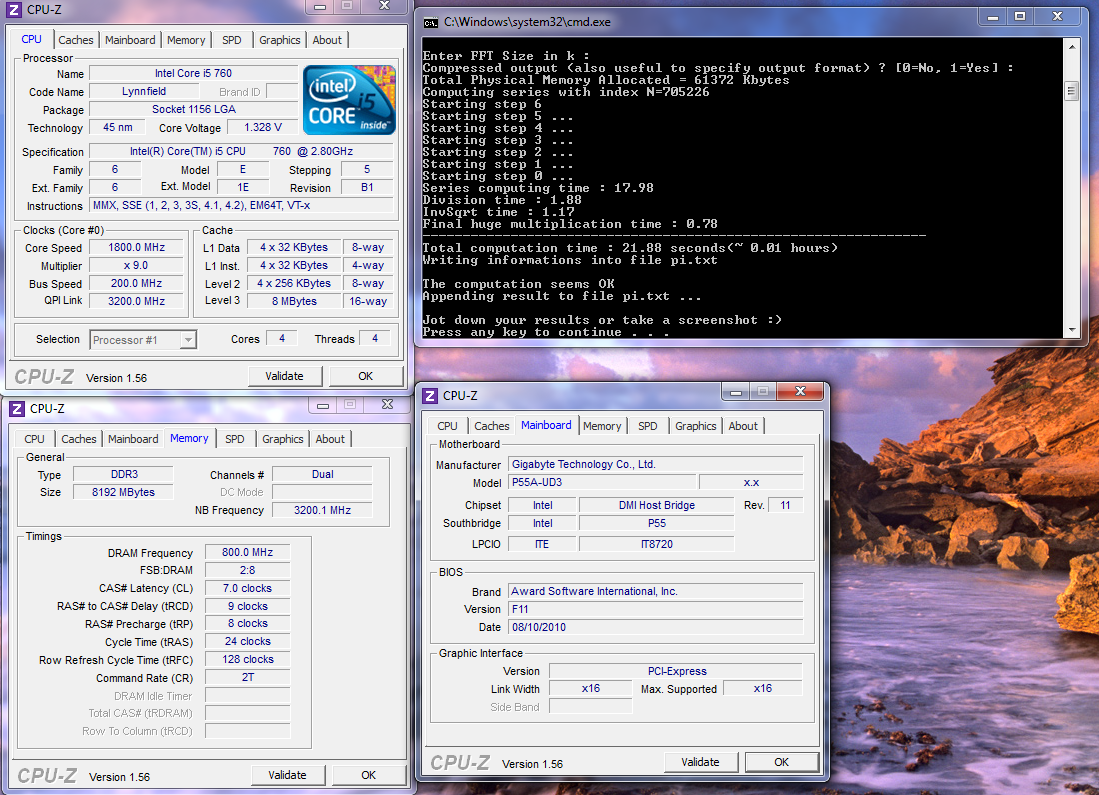Click the Graphic Interface Version 'PCI-Express'
Image resolution: width=1099 pixels, height=795 pixels.
[676, 672]
